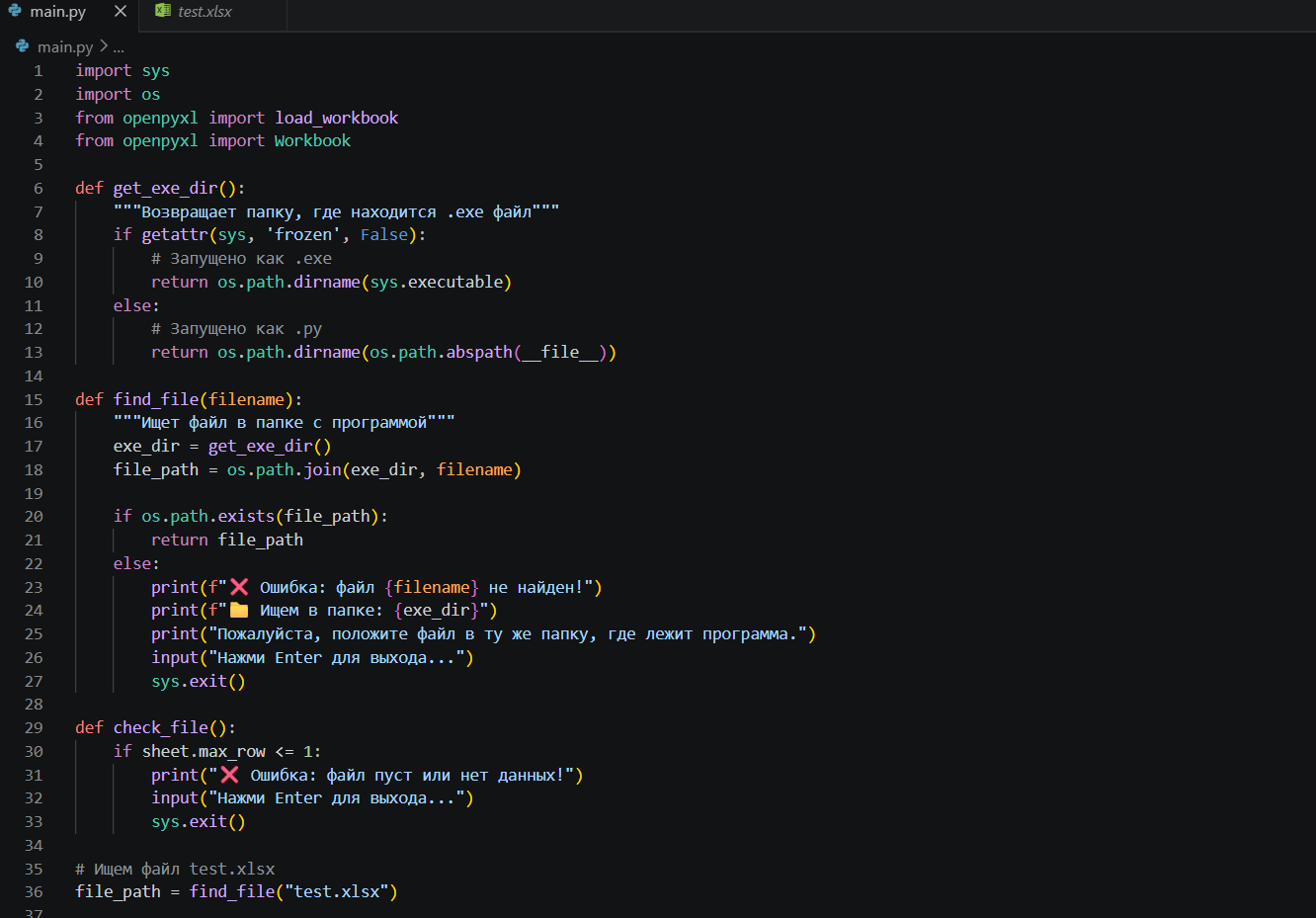Screen dimensions: 1316x918
Task: Click the 'check_file' function definition name
Action: point(161,727)
